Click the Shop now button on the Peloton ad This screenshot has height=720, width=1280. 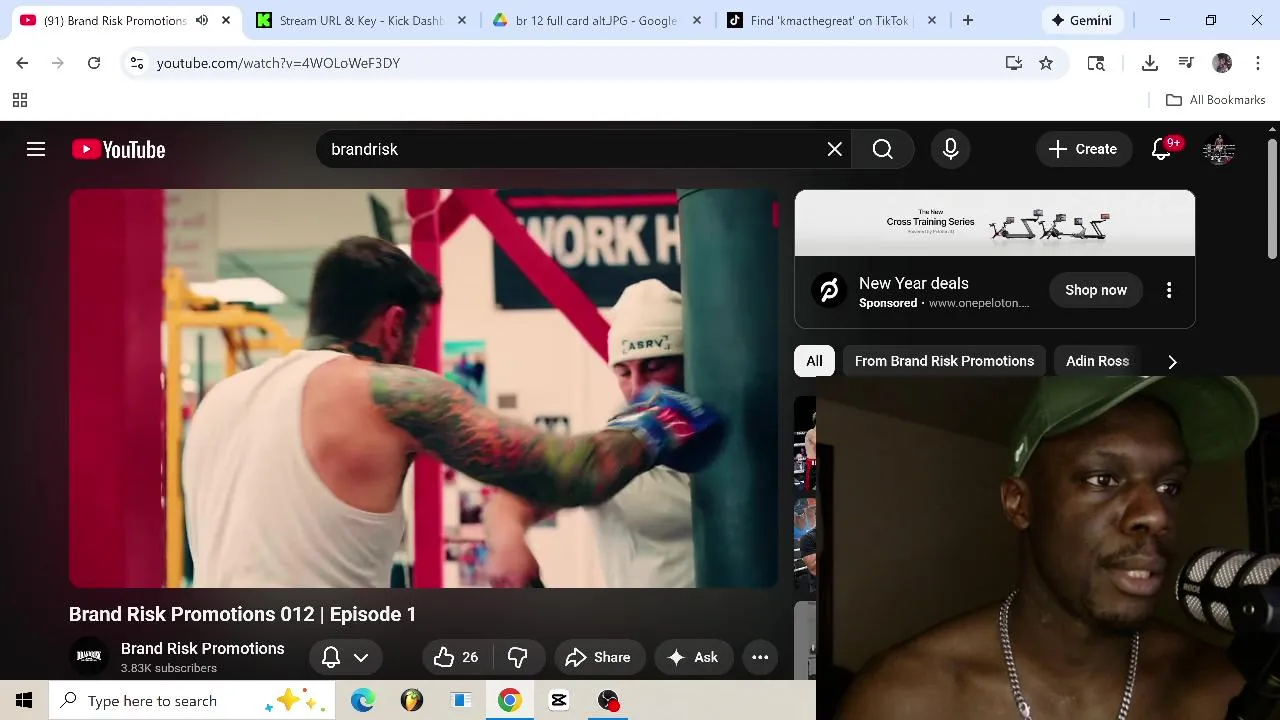pos(1096,290)
